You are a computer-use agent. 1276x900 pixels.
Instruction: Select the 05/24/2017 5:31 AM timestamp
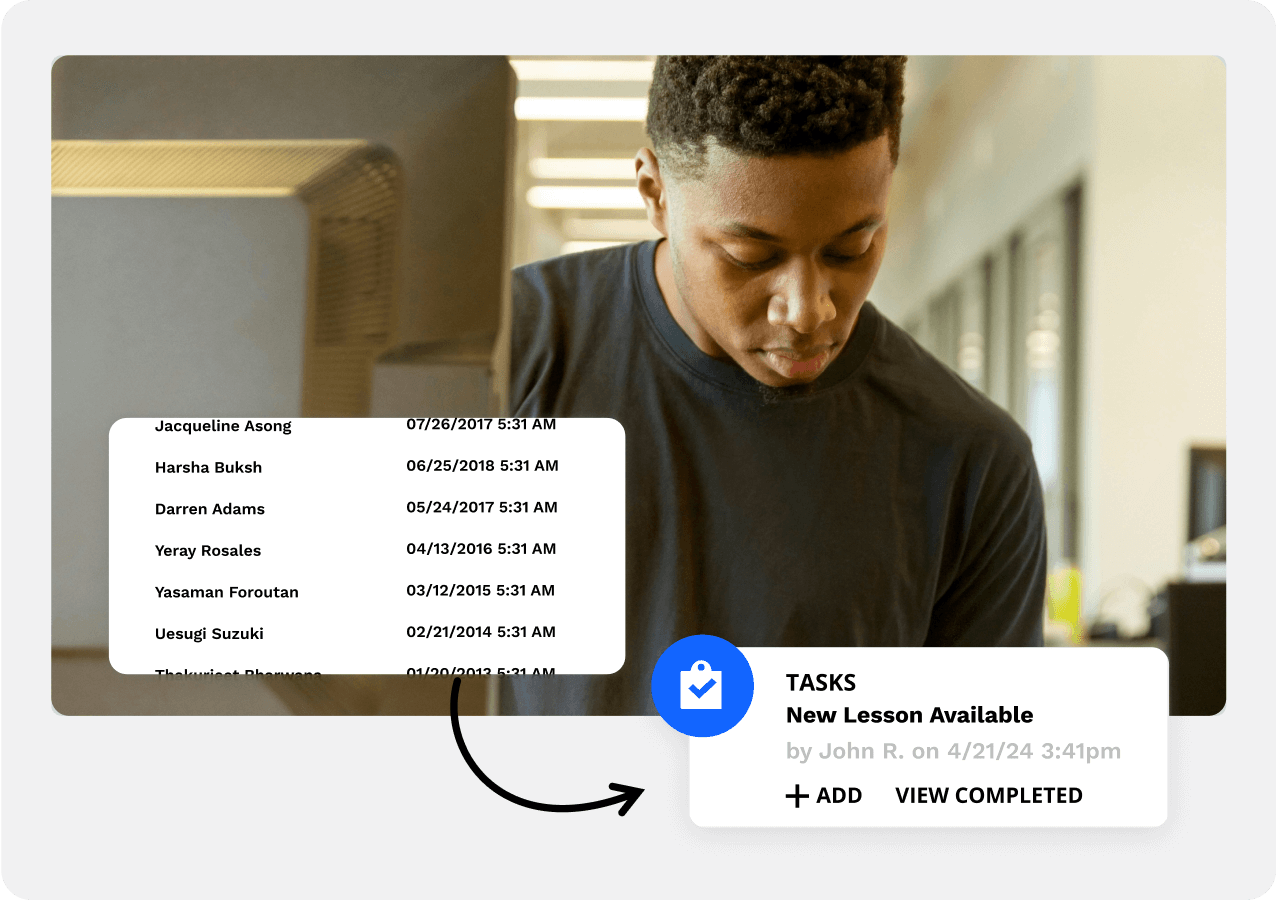click(x=481, y=507)
